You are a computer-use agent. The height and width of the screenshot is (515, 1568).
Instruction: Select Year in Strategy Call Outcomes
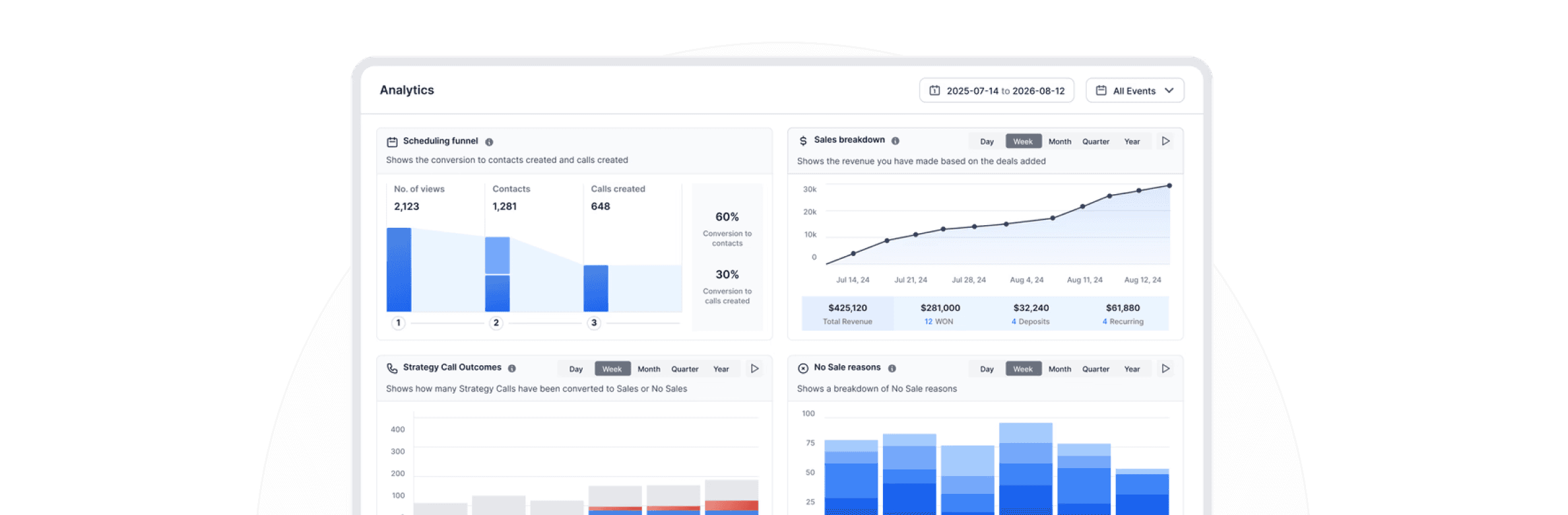(x=721, y=369)
